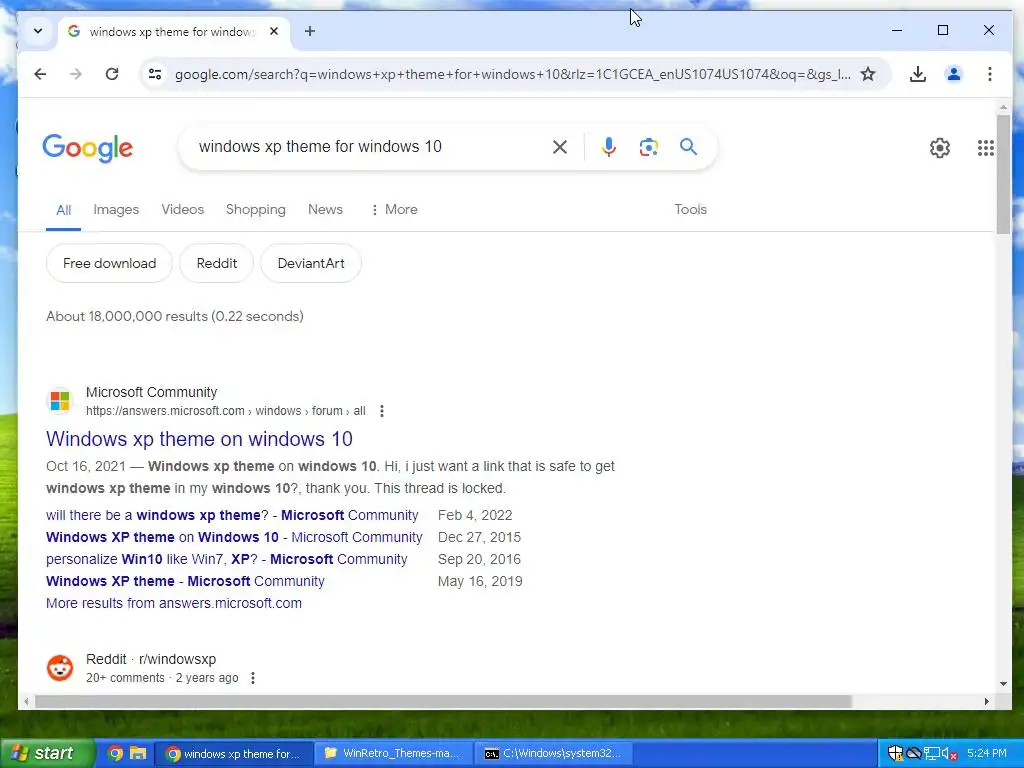
Task: Apply 'Free download' filter chip
Action: click(x=110, y=263)
